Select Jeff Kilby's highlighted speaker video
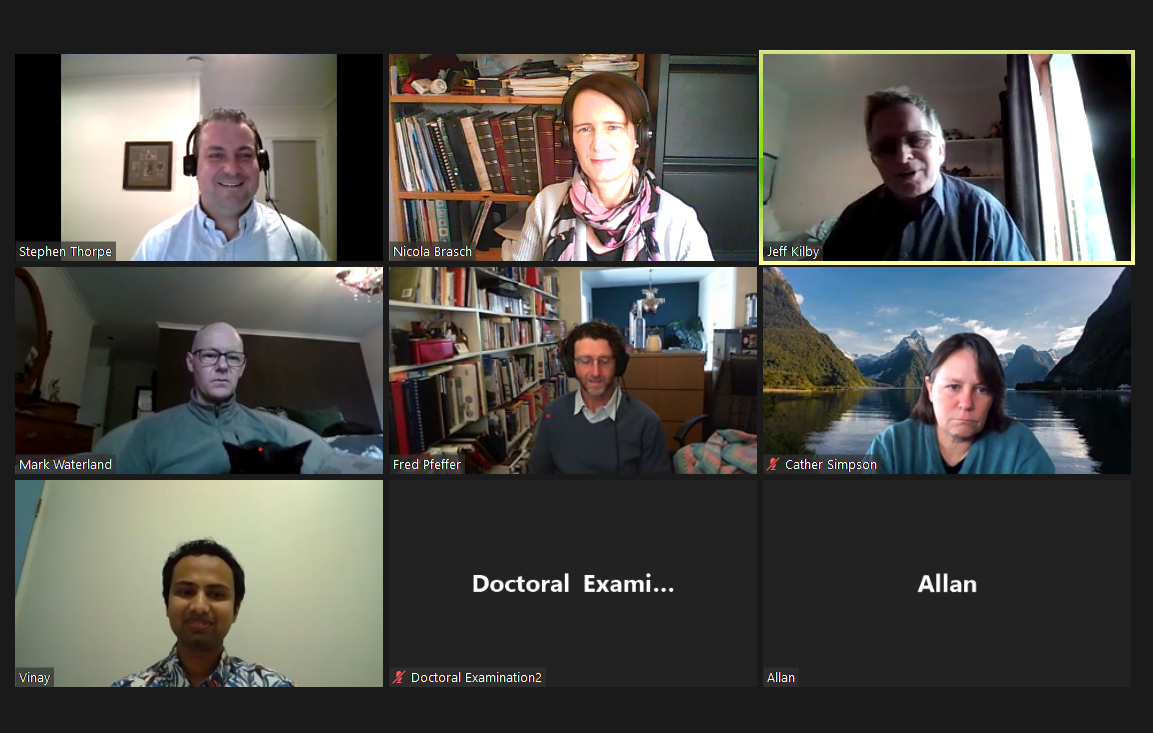This screenshot has height=733, width=1153. click(947, 157)
